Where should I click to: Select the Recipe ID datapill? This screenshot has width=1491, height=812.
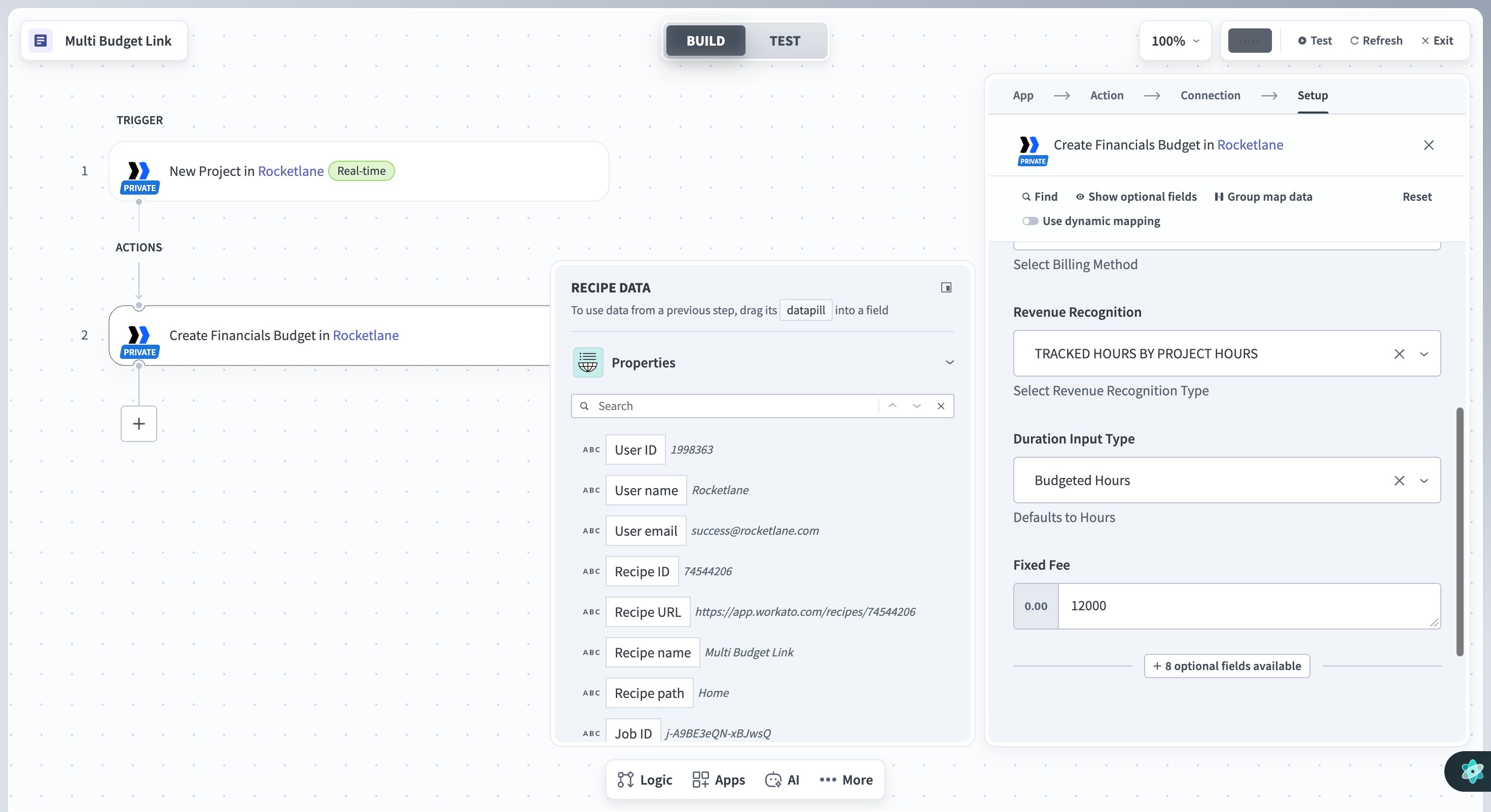642,571
